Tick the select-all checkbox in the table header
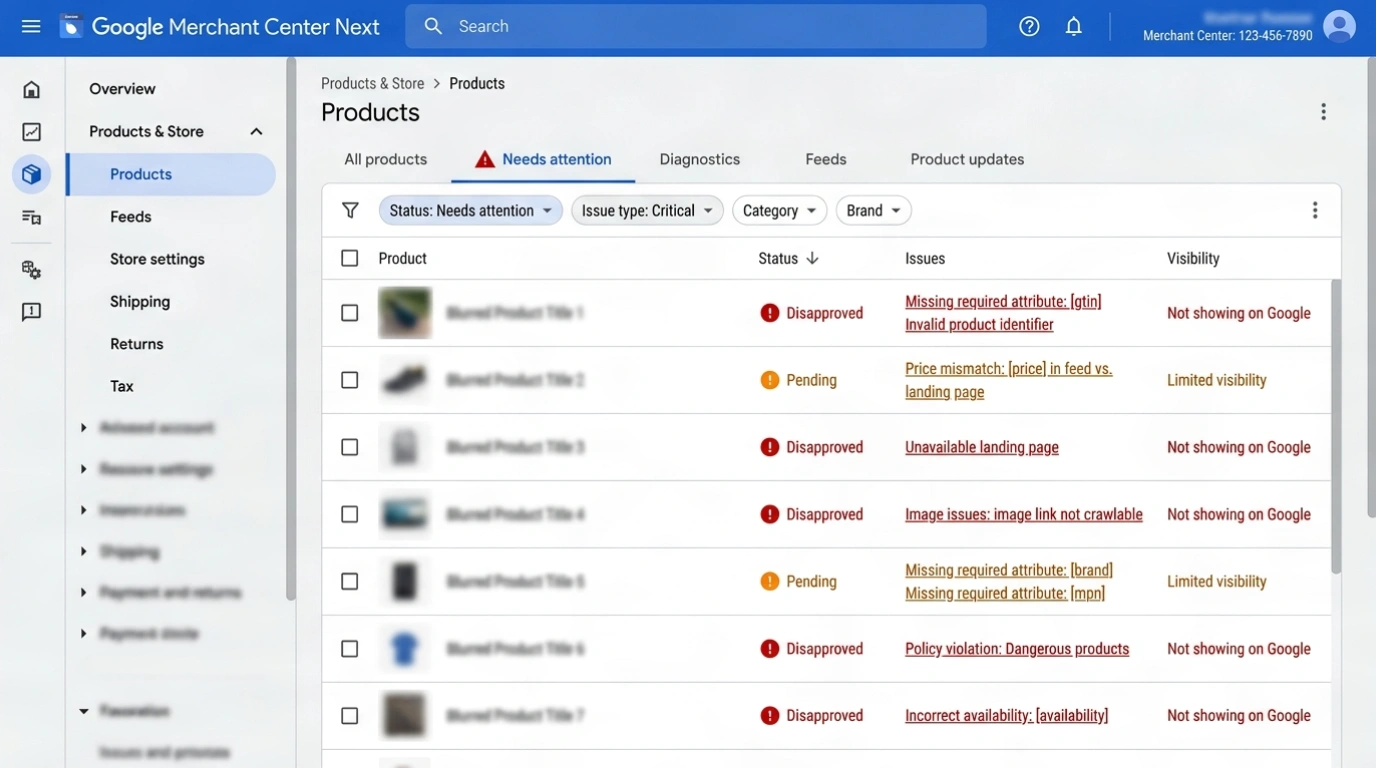Image resolution: width=1376 pixels, height=768 pixels. (x=349, y=258)
